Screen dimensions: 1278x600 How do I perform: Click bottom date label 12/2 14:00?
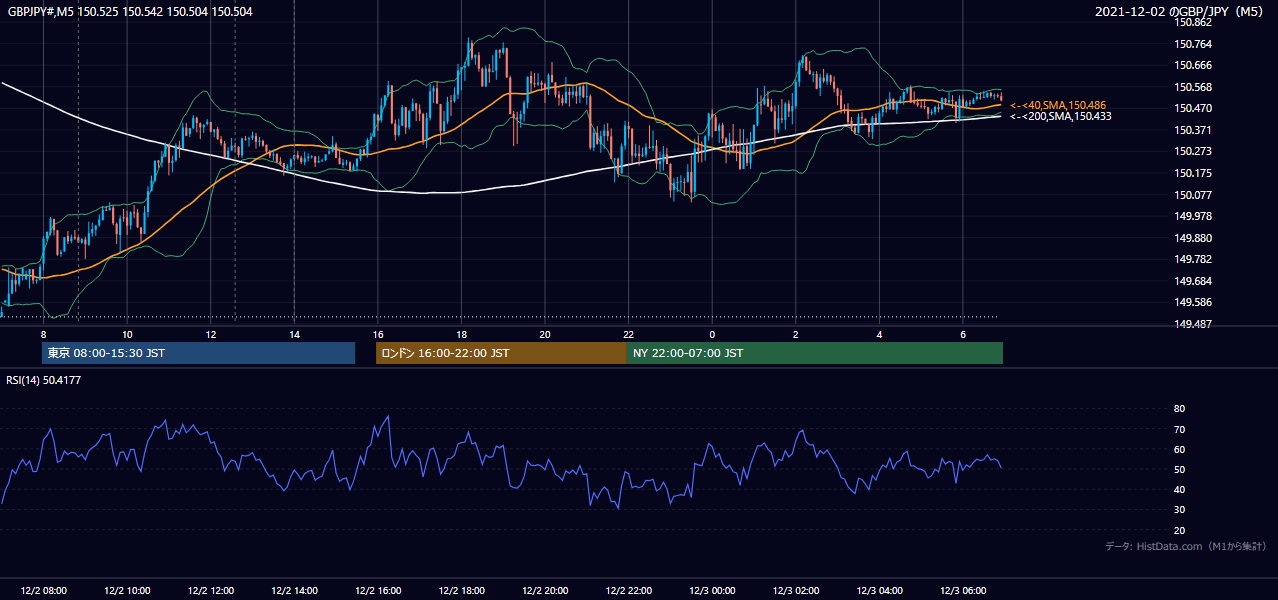(294, 591)
